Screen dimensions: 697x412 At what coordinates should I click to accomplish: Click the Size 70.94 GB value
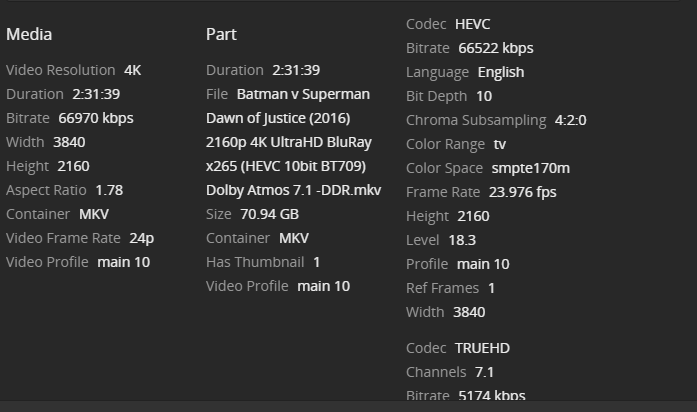coord(269,214)
